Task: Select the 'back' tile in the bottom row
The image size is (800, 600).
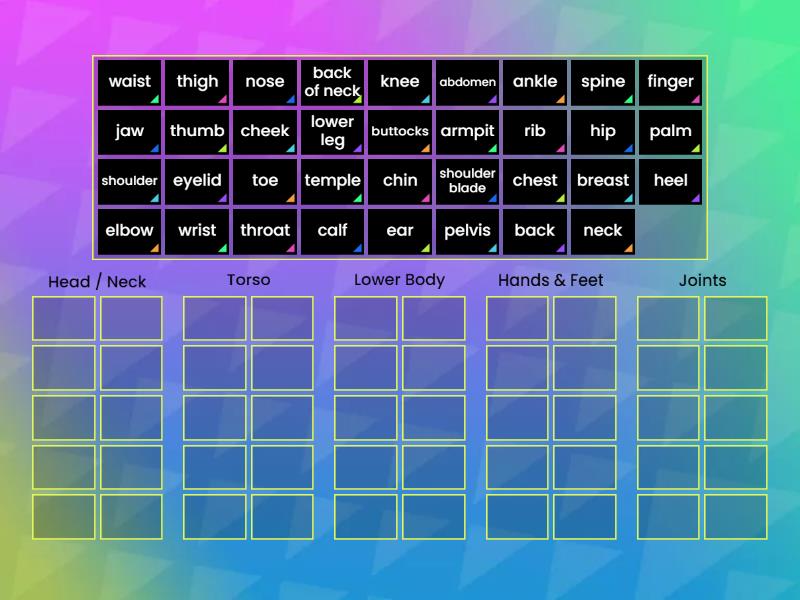Action: 535,232
